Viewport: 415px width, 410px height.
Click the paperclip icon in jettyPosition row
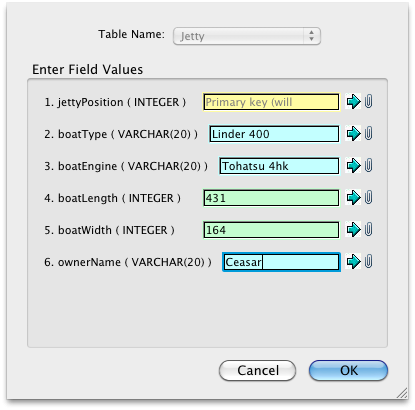click(x=368, y=101)
